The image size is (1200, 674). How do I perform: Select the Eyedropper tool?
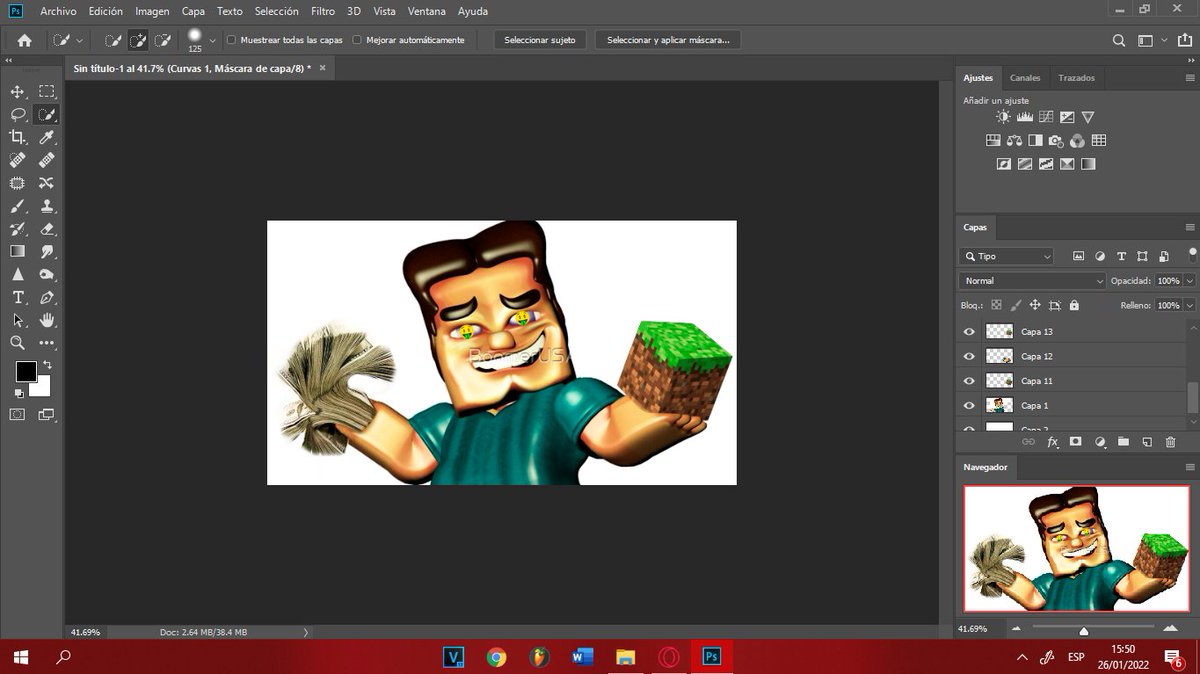pyautogui.click(x=46, y=137)
